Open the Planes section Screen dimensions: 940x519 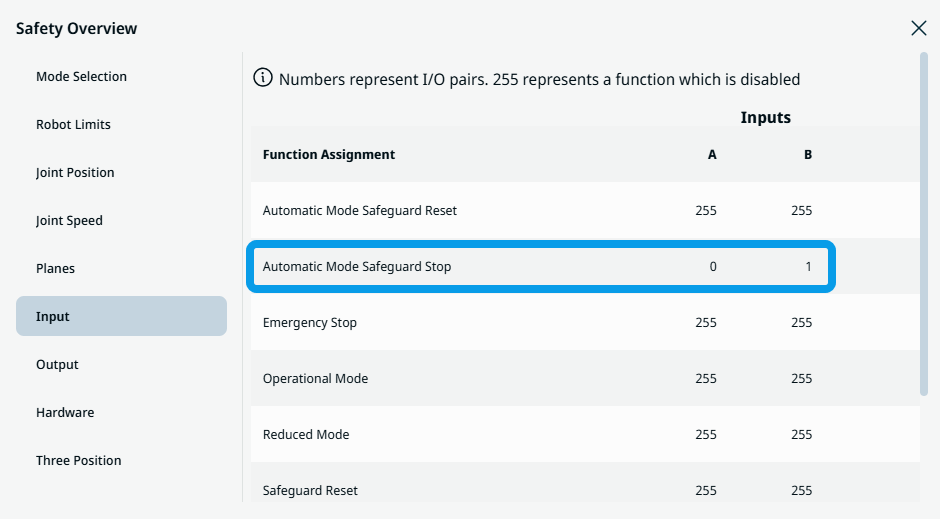[55, 269]
